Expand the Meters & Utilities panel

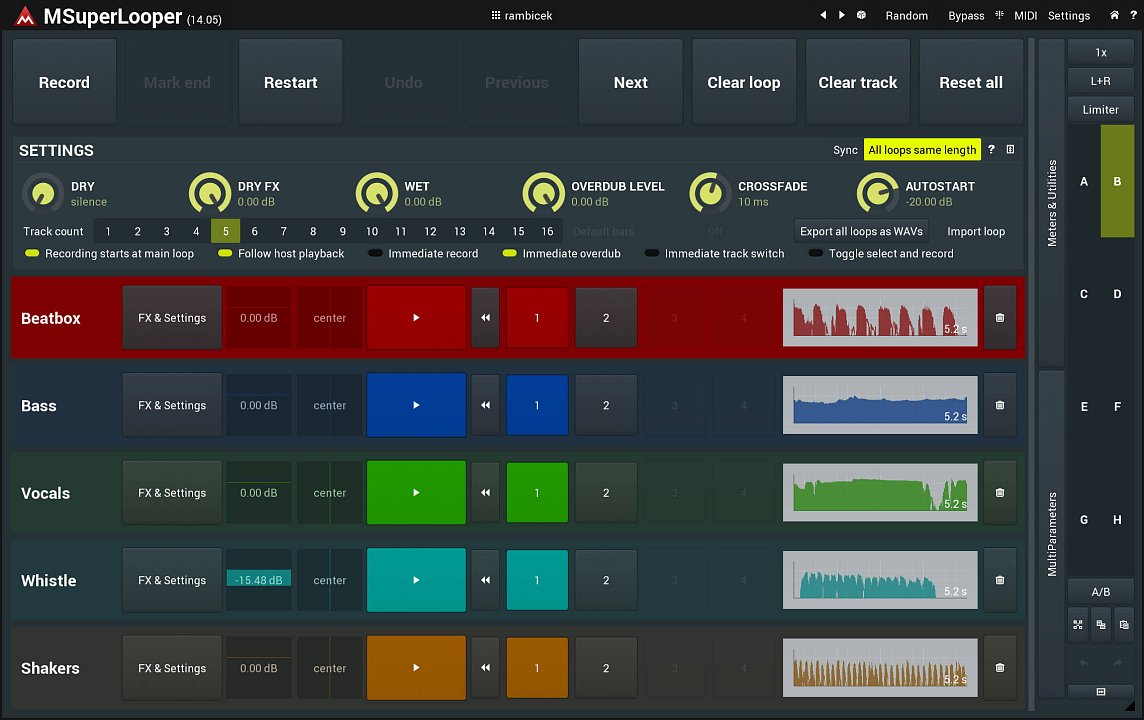[1051, 200]
